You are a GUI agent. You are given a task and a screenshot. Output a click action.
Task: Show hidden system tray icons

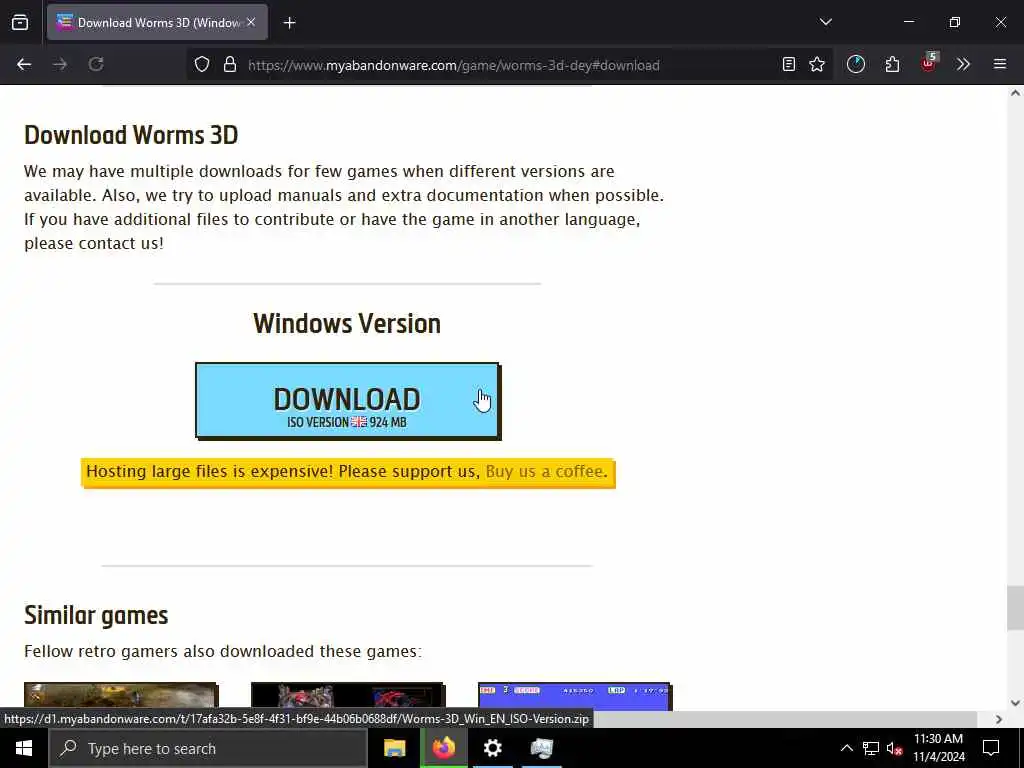point(846,748)
